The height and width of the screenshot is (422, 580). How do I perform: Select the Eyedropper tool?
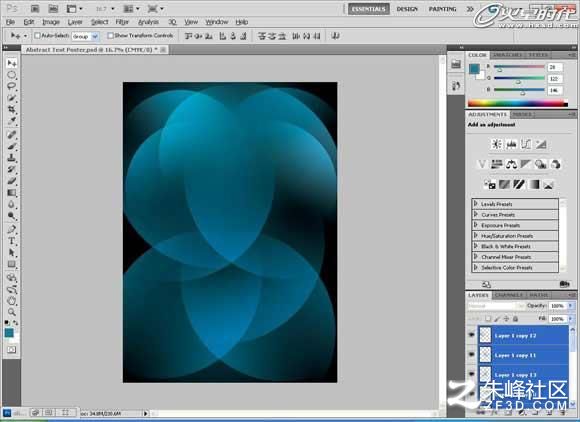point(12,121)
